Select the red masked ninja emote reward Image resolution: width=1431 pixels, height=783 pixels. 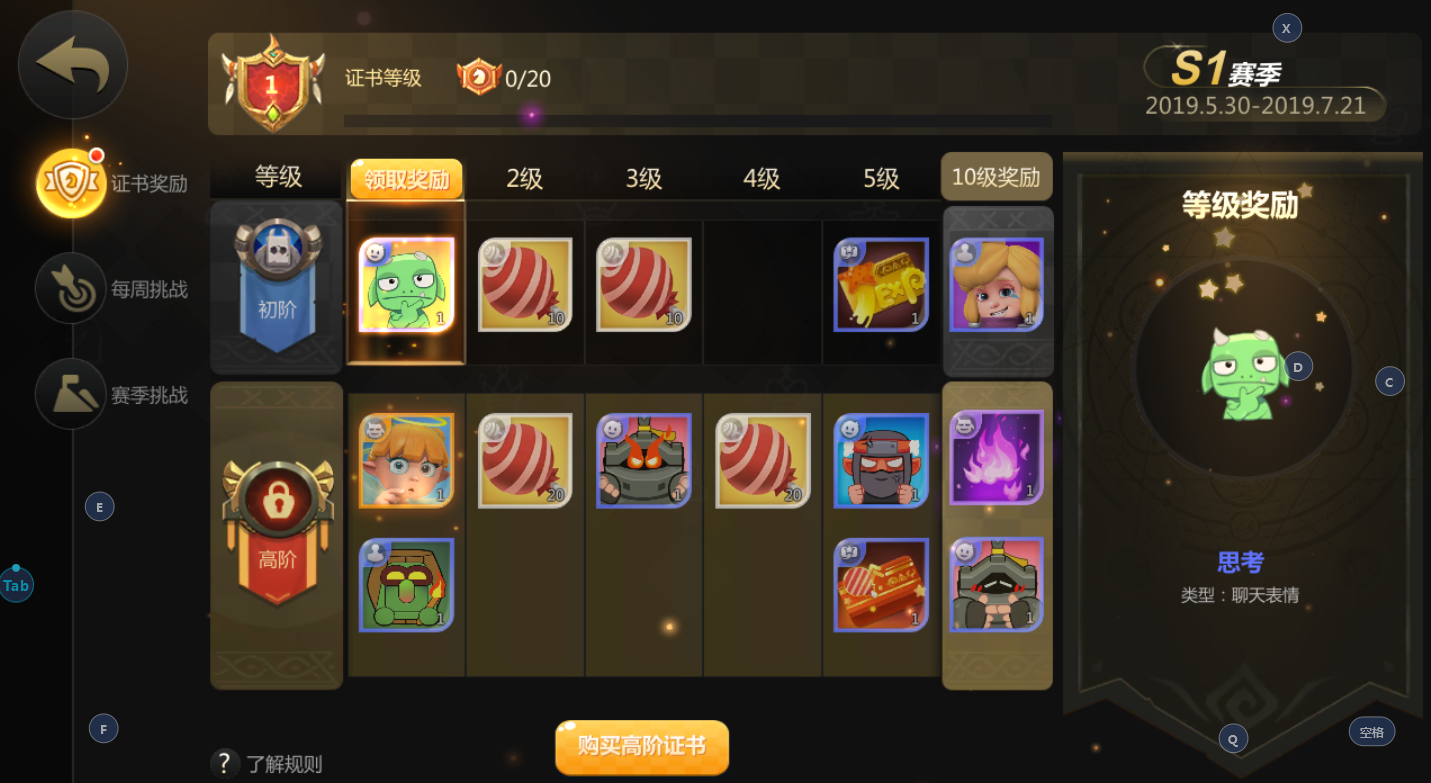click(881, 461)
